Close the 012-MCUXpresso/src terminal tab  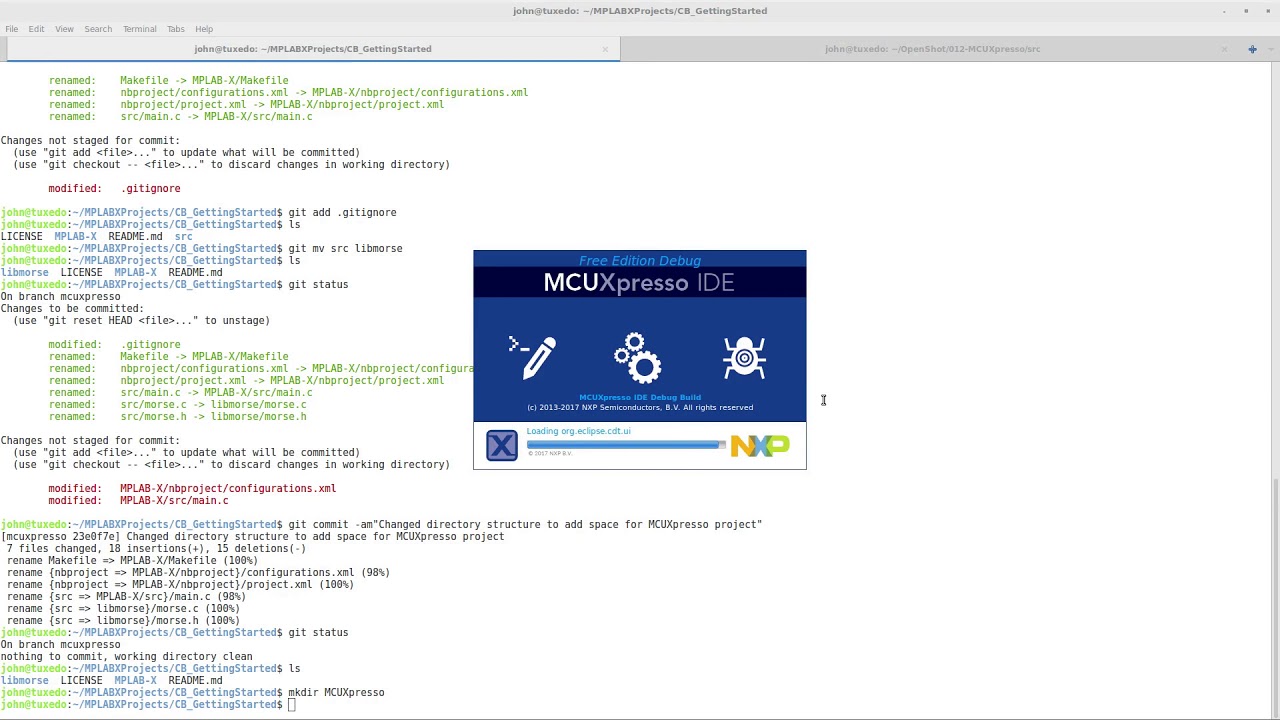point(1224,49)
